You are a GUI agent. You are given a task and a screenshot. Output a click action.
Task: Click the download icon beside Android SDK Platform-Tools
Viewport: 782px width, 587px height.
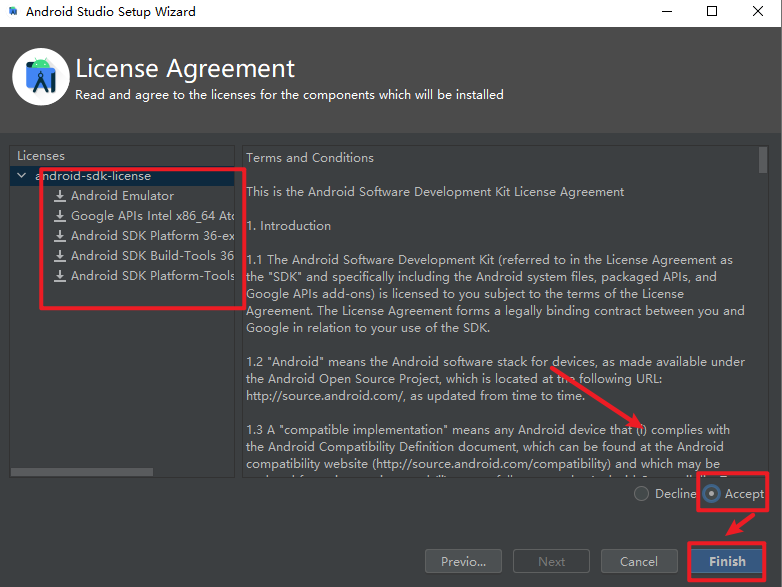(60, 275)
